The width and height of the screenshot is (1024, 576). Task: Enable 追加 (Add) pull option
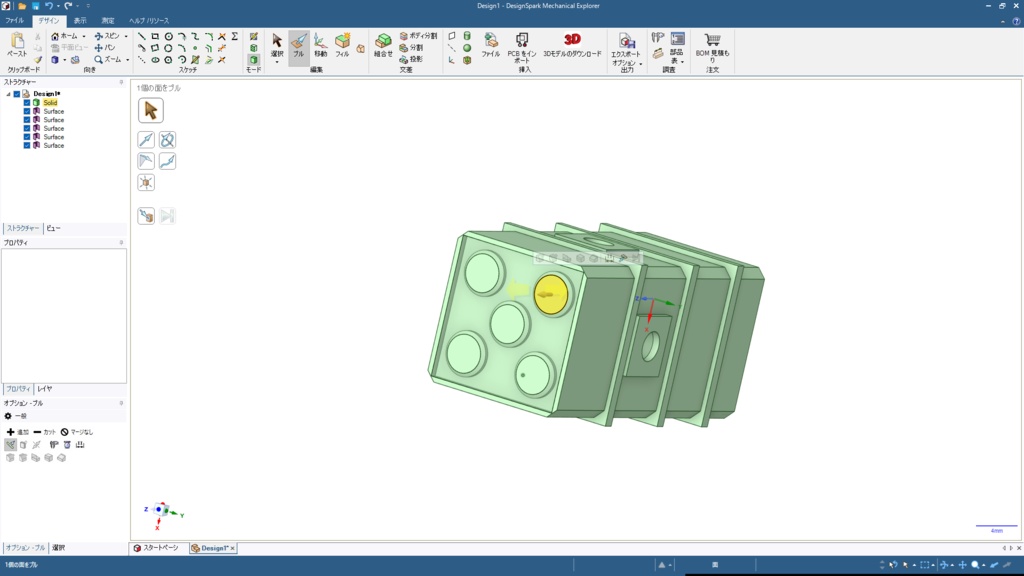pyautogui.click(x=18, y=432)
